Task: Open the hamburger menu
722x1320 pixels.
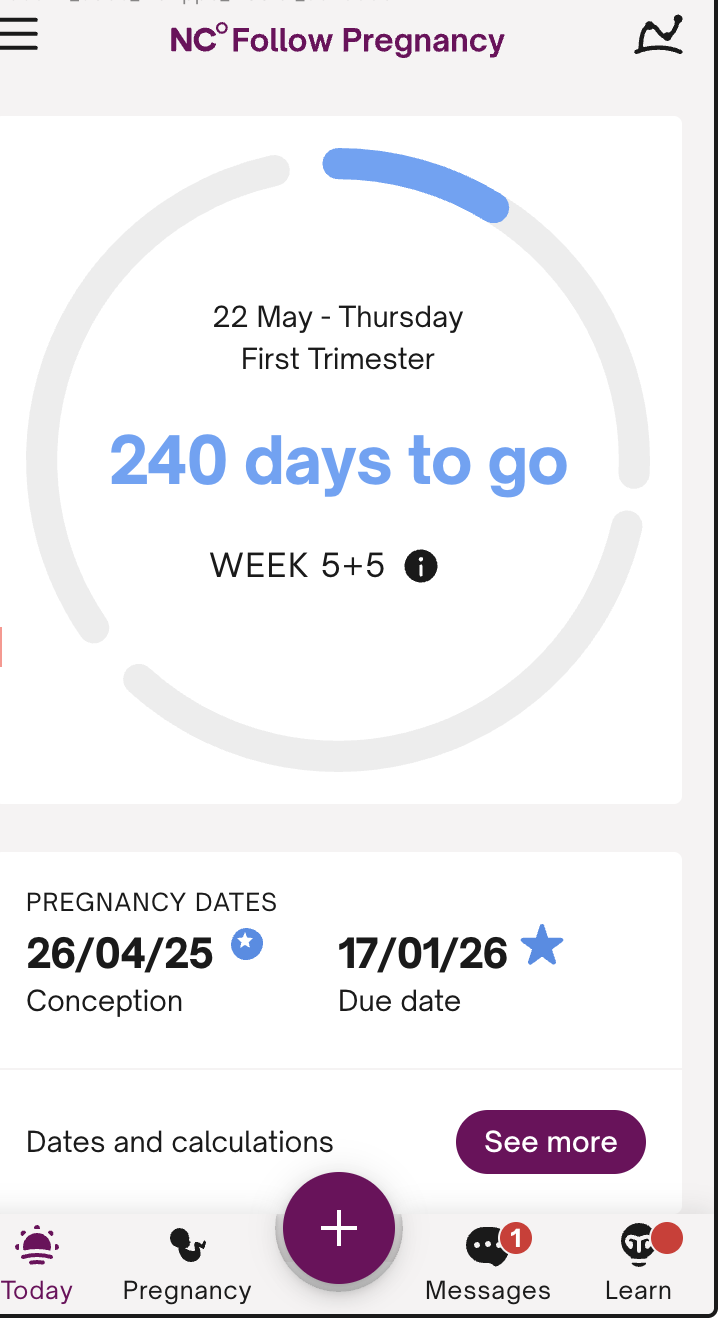Action: pos(20,35)
